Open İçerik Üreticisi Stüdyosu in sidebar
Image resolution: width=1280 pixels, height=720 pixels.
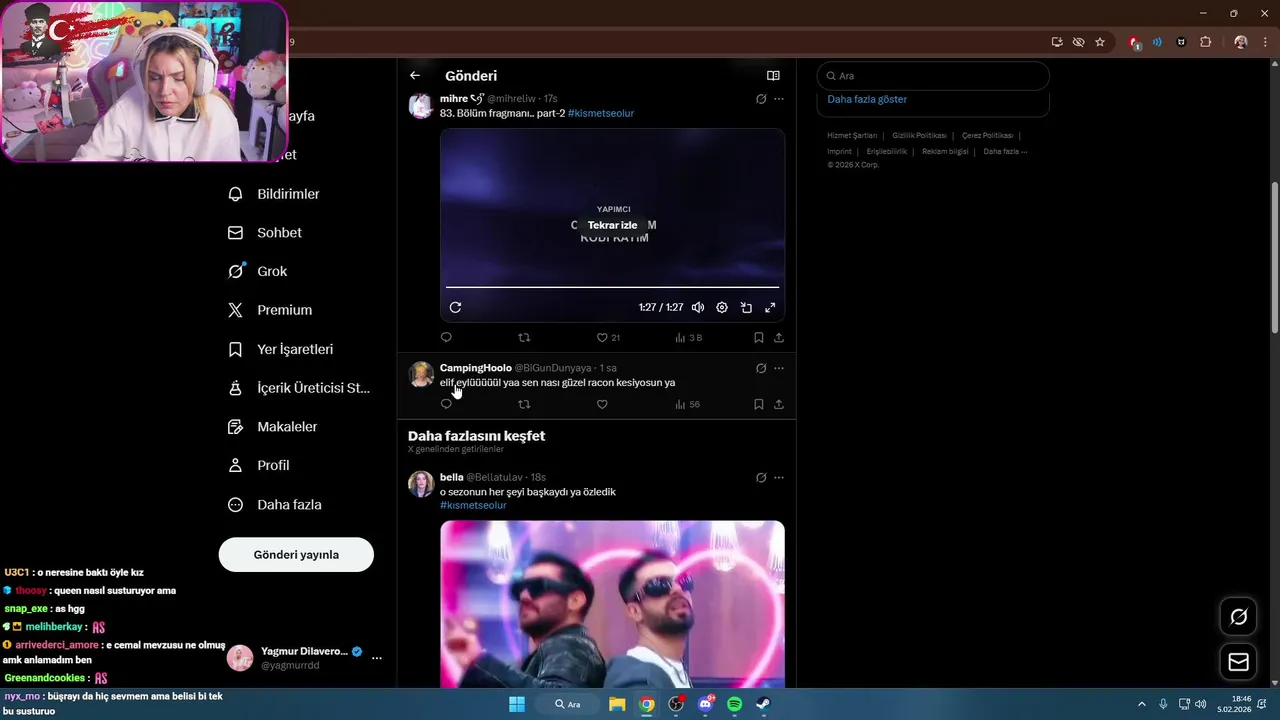[298, 388]
